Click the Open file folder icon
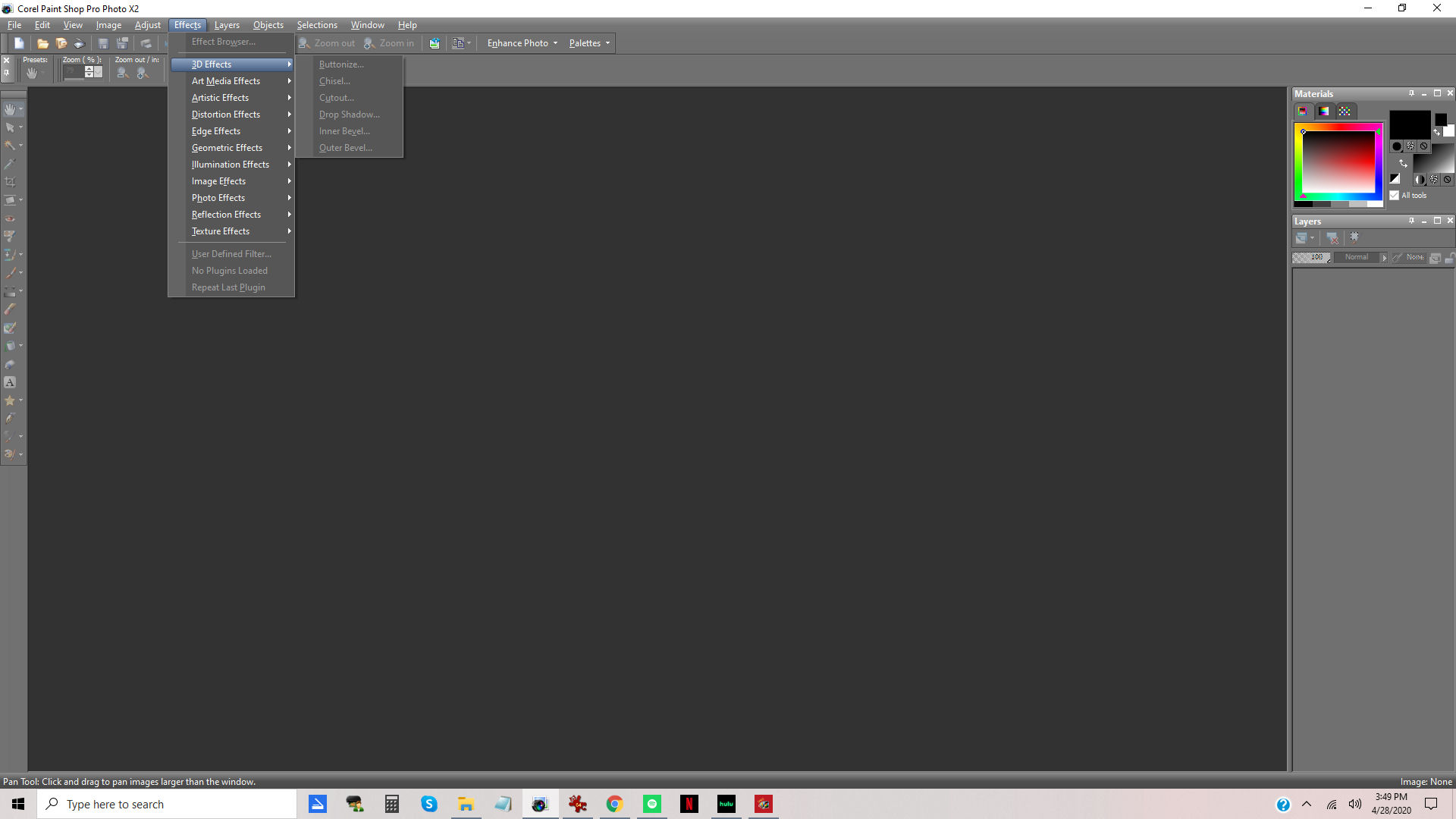 (42, 43)
